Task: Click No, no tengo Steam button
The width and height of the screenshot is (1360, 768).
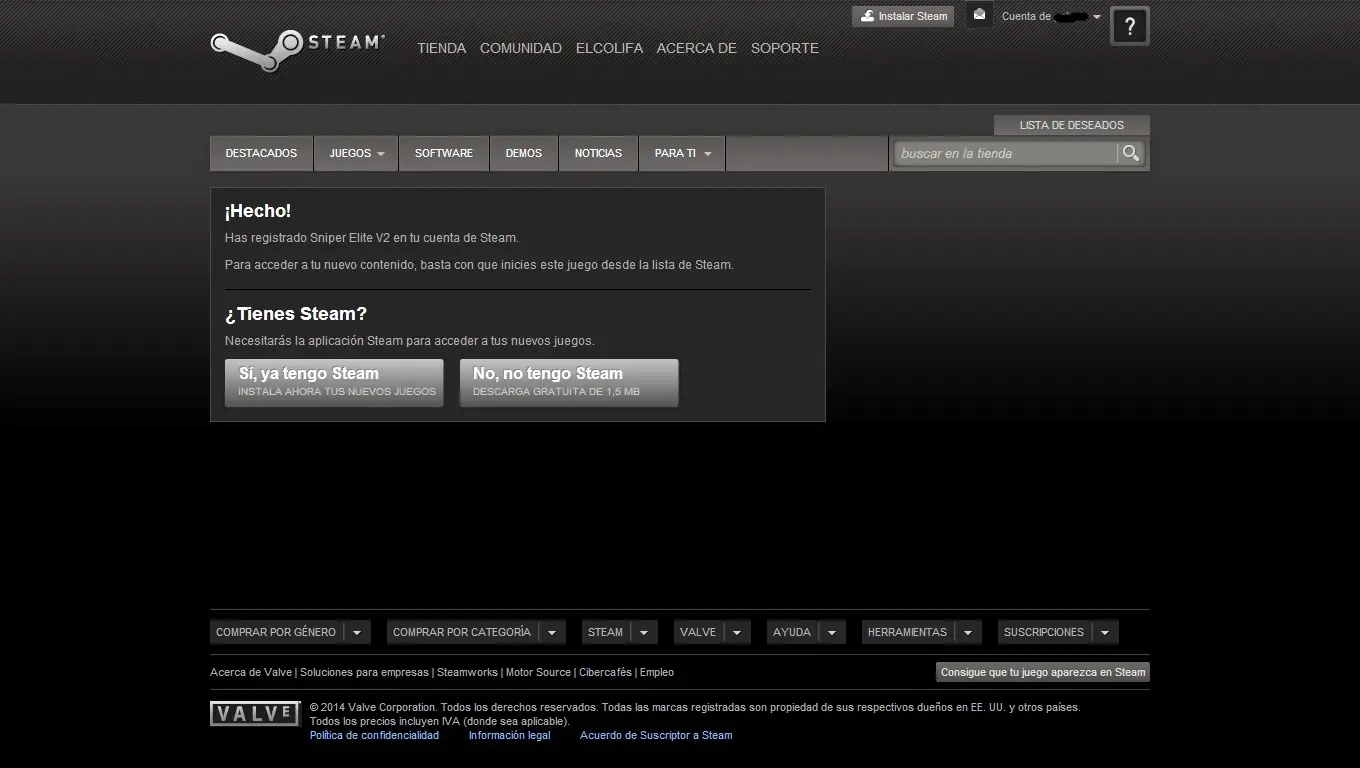Action: pyautogui.click(x=569, y=383)
